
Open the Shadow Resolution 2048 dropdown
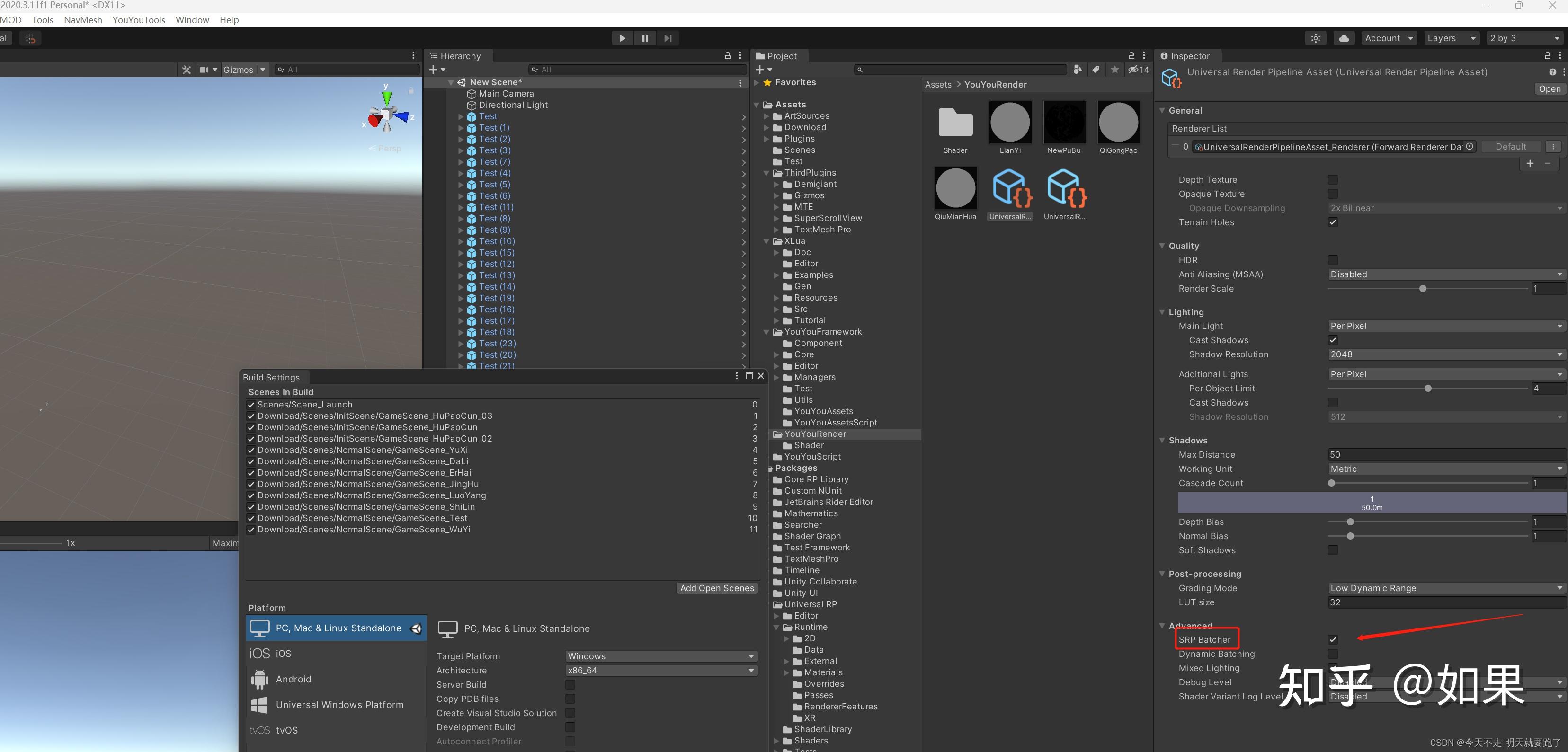(1446, 354)
